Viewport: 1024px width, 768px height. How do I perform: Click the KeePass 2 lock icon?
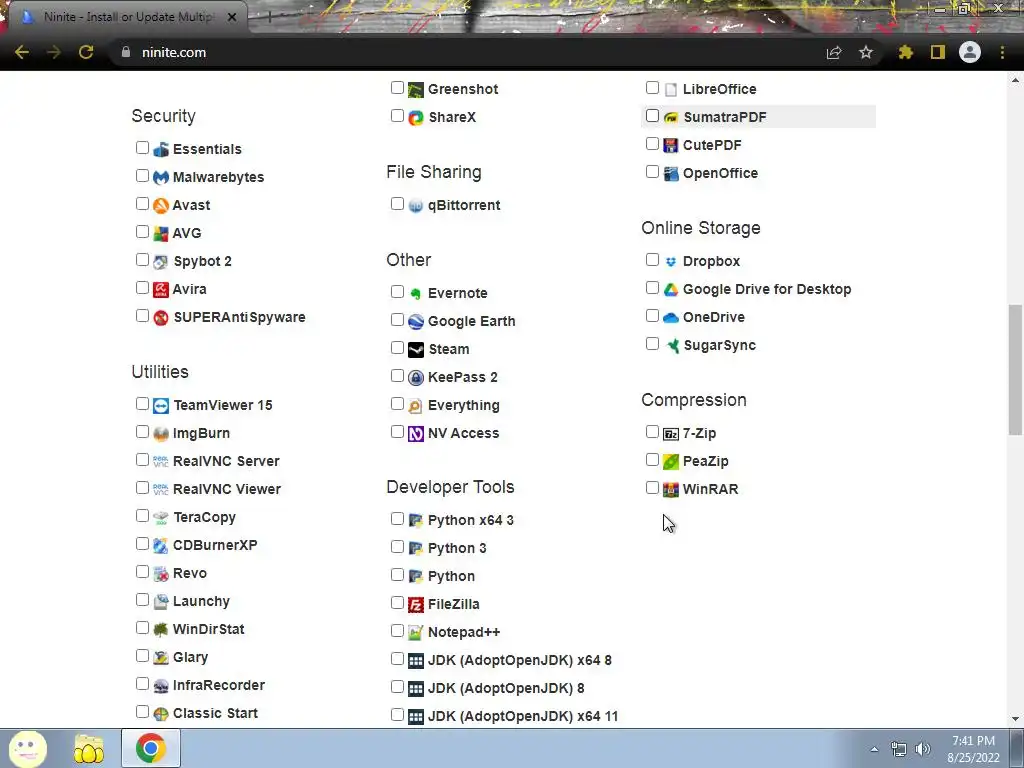tap(416, 377)
